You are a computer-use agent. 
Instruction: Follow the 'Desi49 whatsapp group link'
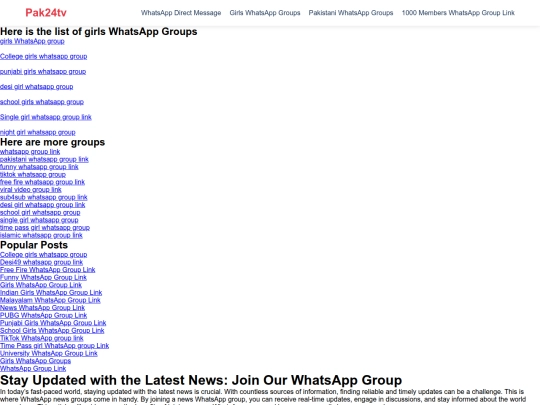click(41, 262)
